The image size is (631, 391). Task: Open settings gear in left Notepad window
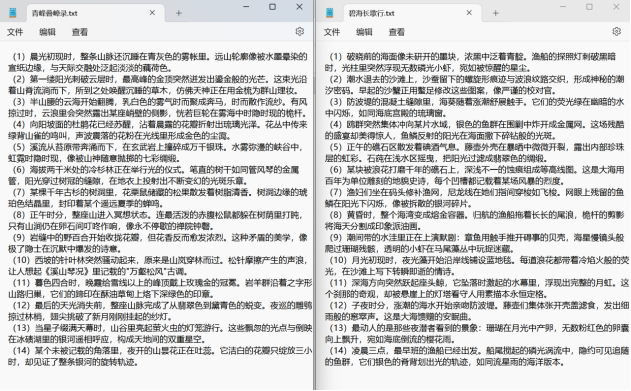[299, 31]
